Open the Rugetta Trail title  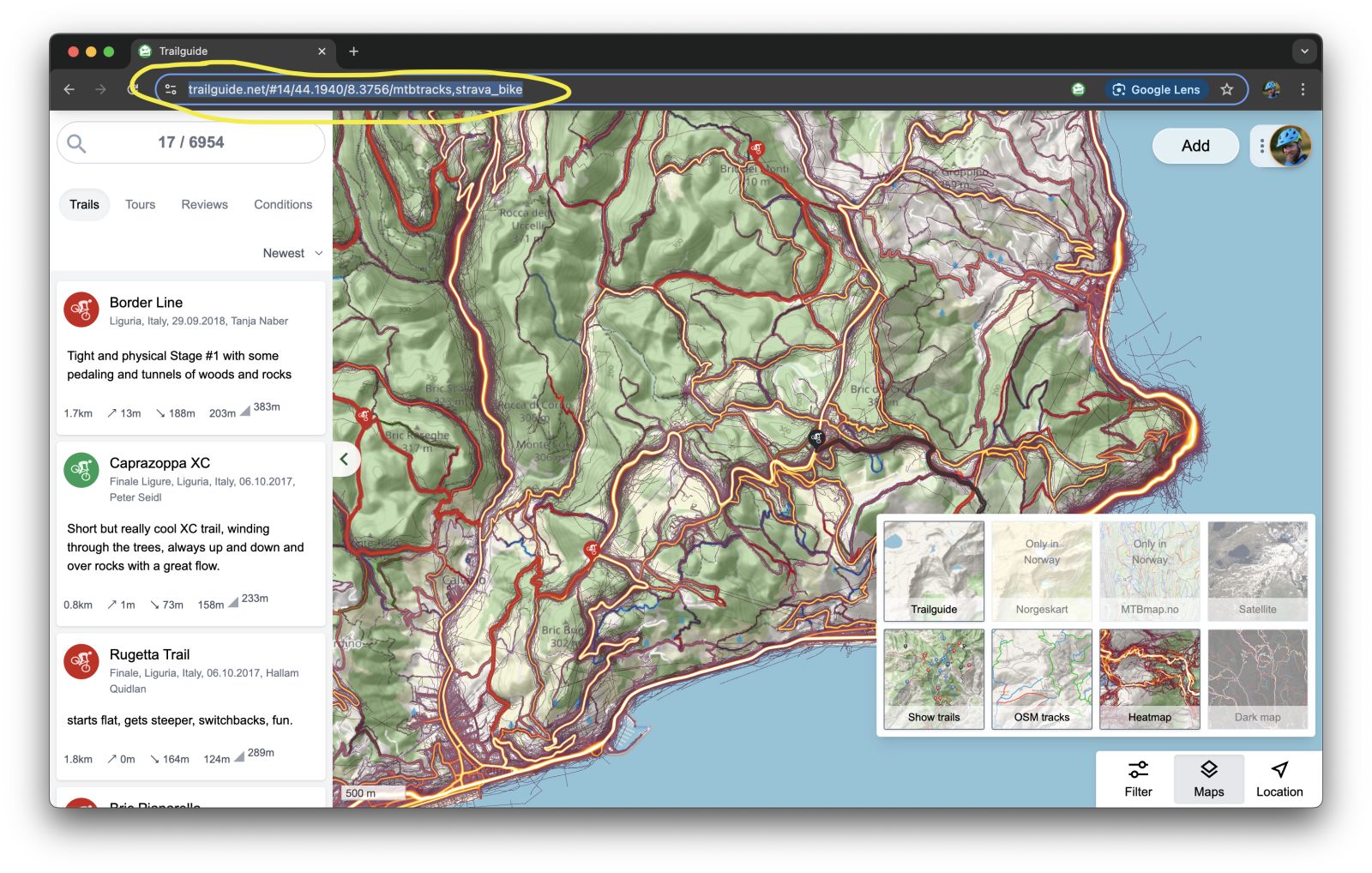(149, 655)
